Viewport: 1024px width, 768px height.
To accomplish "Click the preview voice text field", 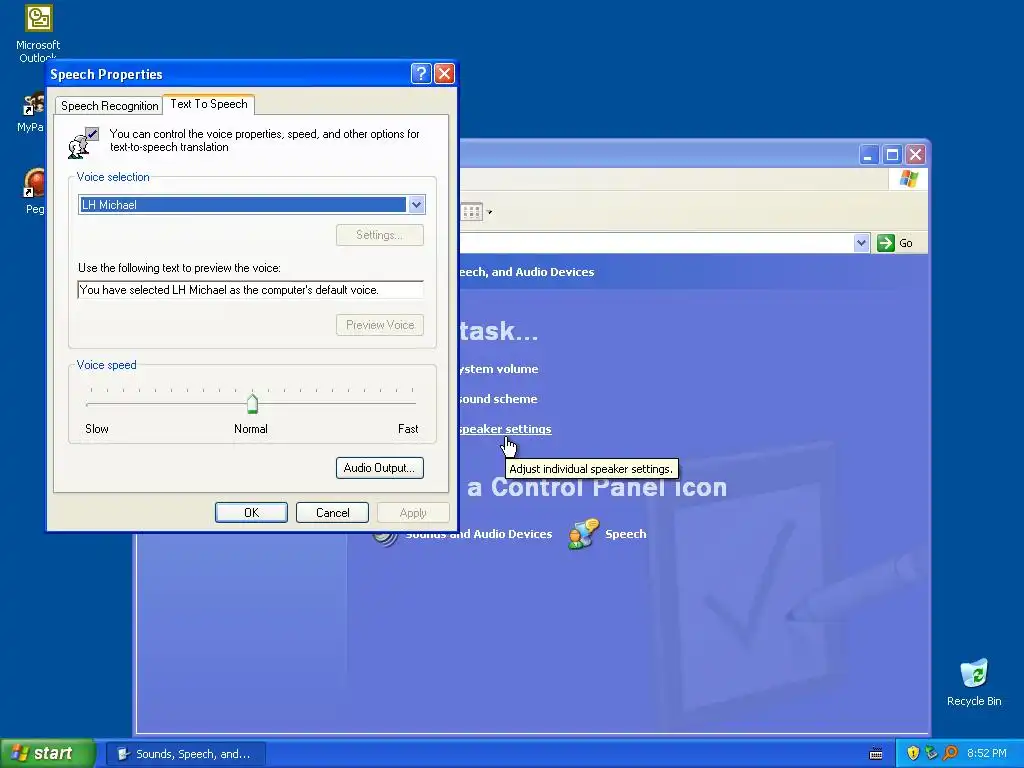I will tap(250, 290).
